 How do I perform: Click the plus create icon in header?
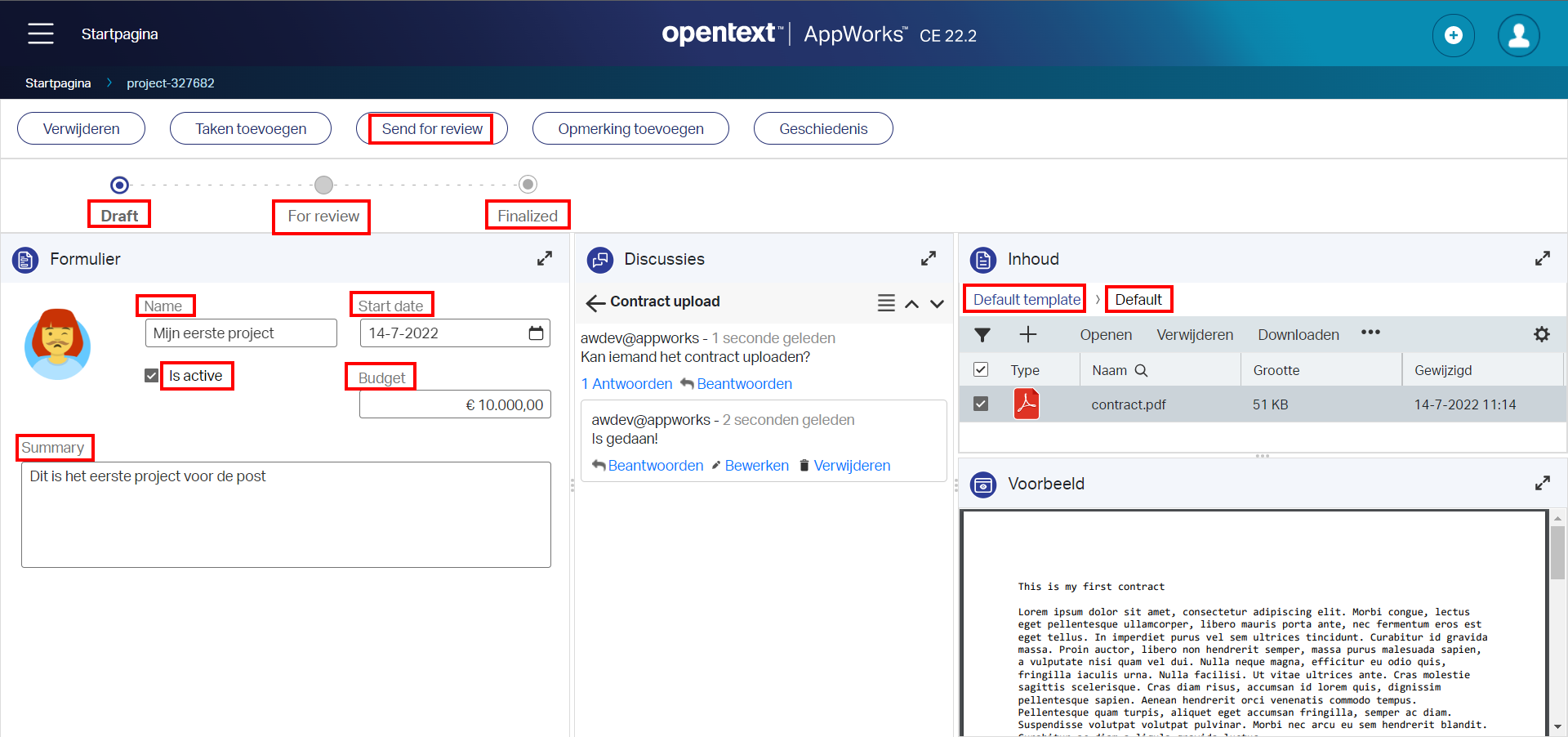click(x=1453, y=35)
